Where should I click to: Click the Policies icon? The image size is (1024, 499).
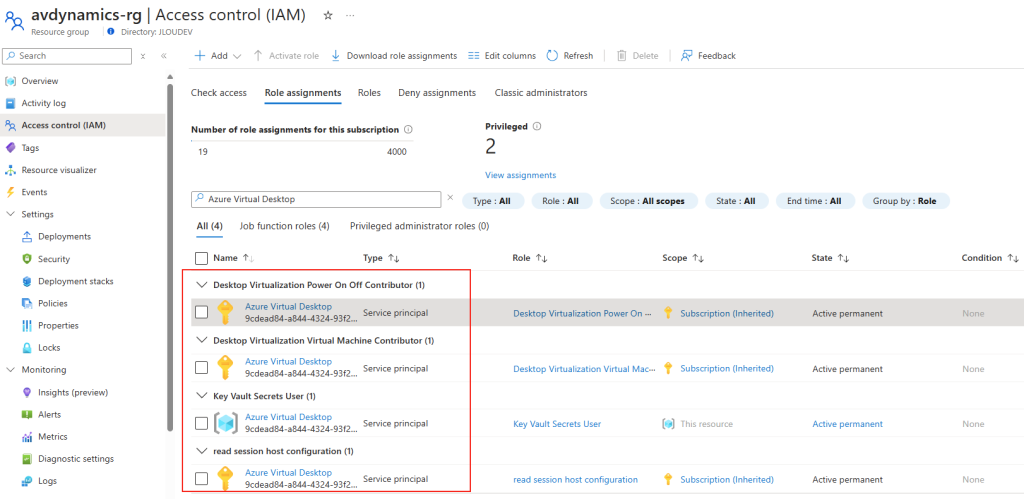(27, 303)
